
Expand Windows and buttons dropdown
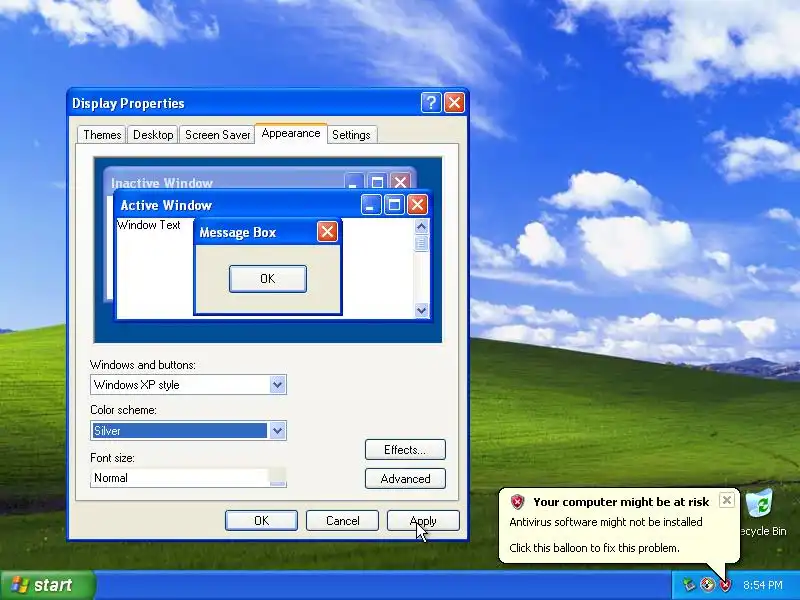[277, 385]
